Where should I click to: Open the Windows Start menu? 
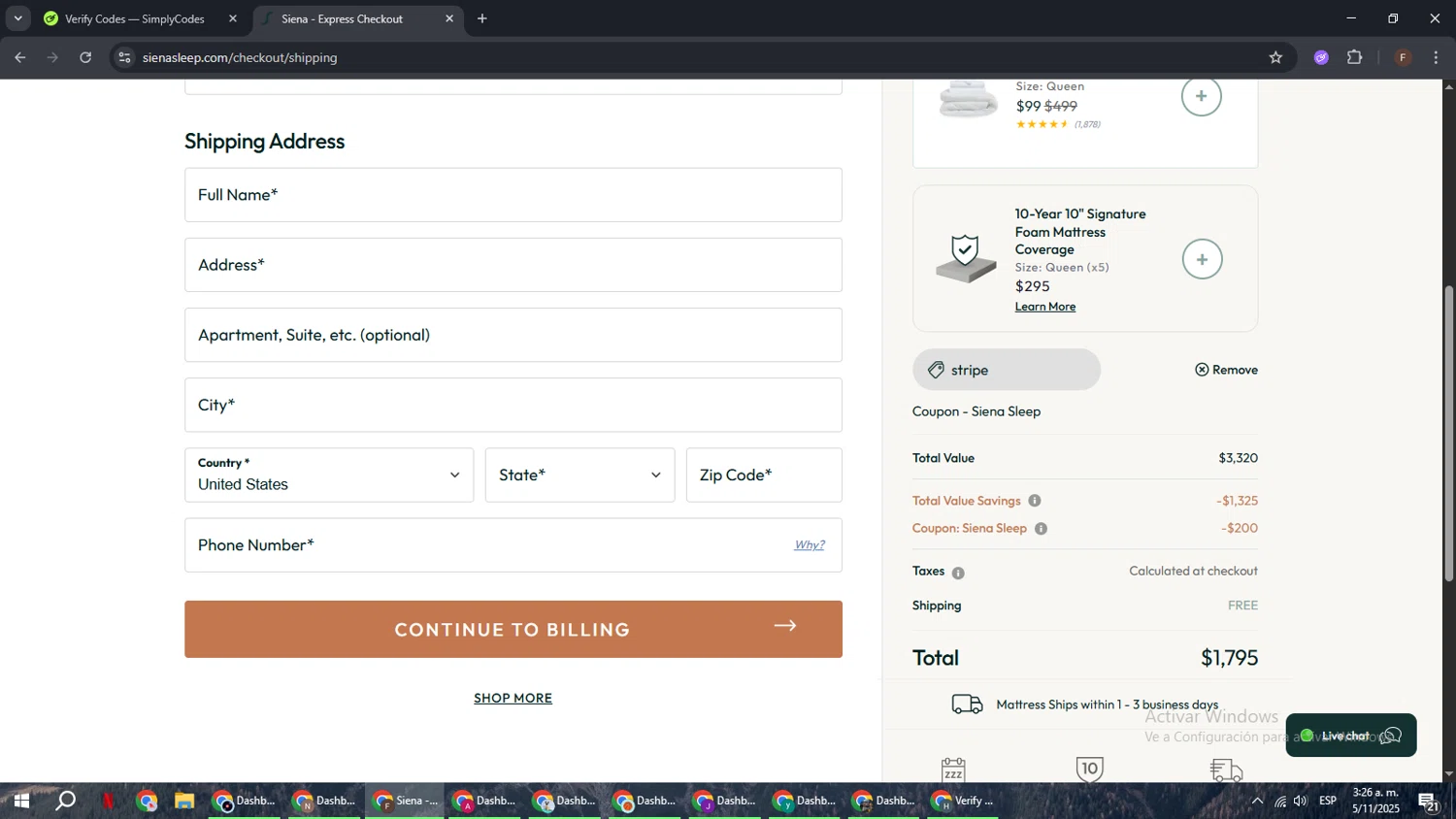[x=20, y=801]
